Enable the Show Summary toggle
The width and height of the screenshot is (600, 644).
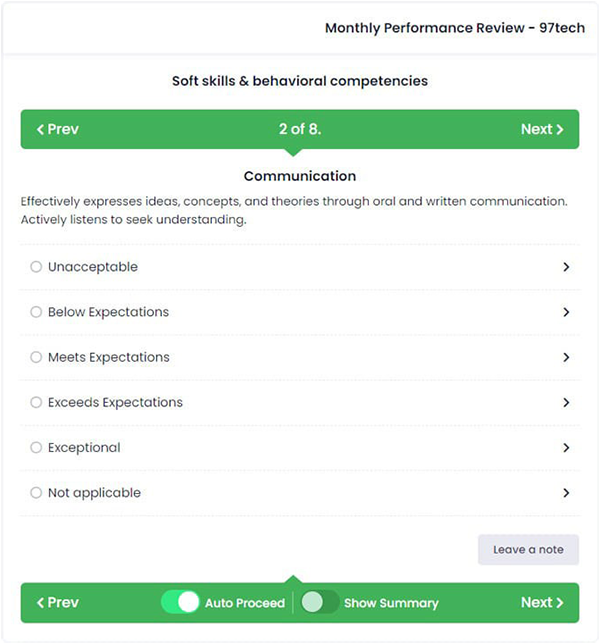pos(319,603)
